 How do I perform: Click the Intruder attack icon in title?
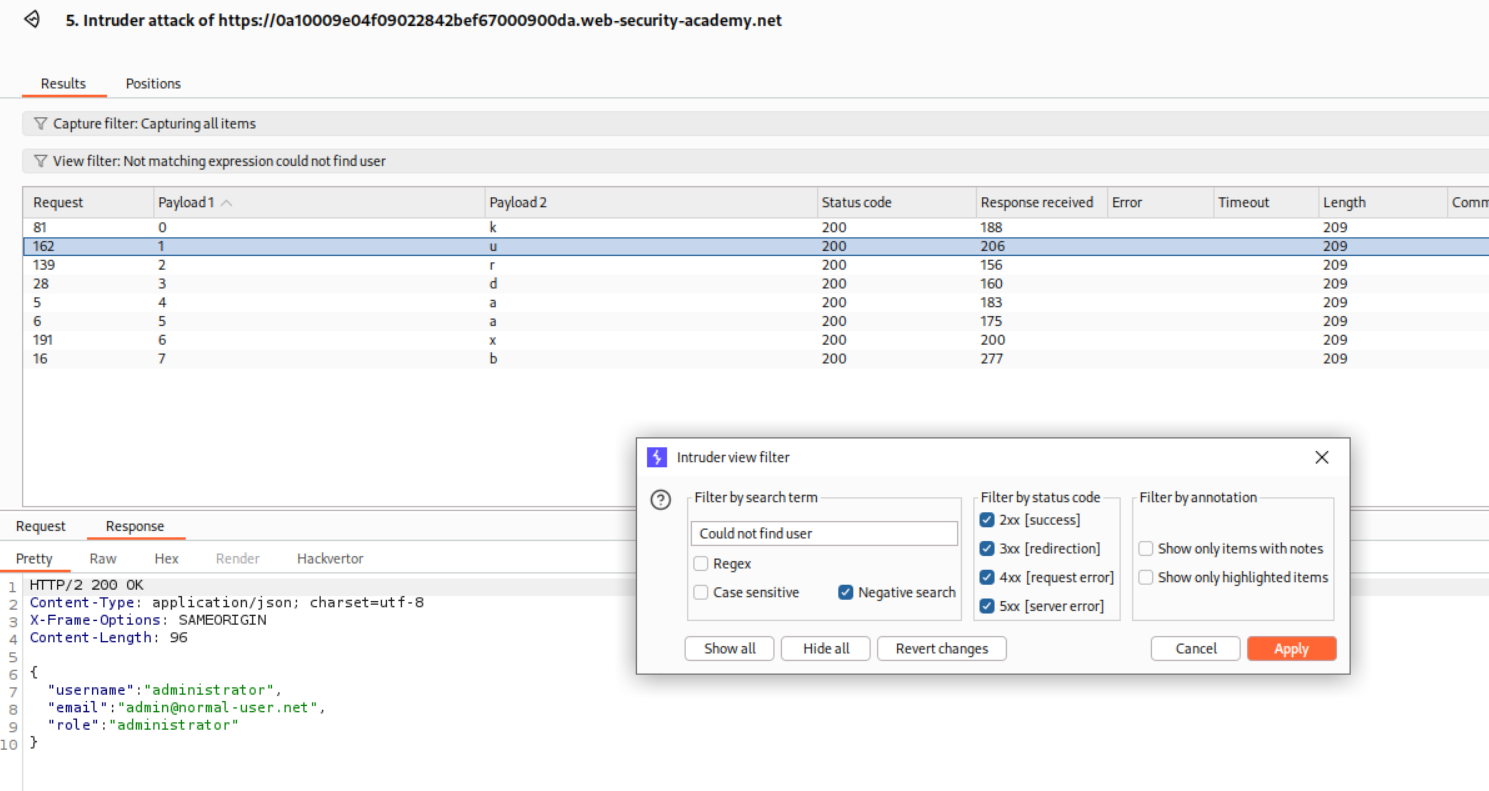point(32,19)
